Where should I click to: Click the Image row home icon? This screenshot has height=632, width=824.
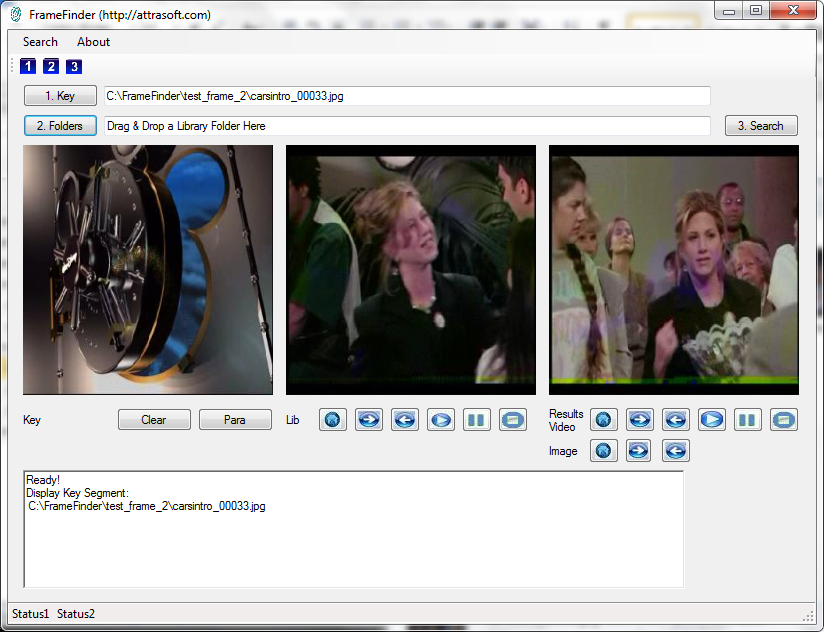tap(604, 451)
